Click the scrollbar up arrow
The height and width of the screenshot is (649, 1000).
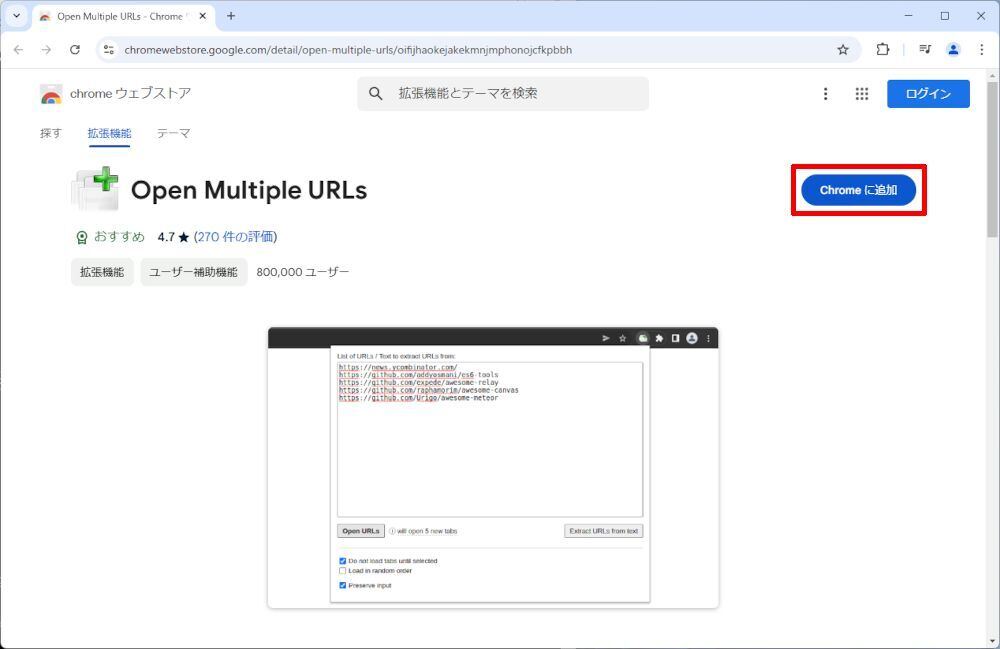(993, 76)
